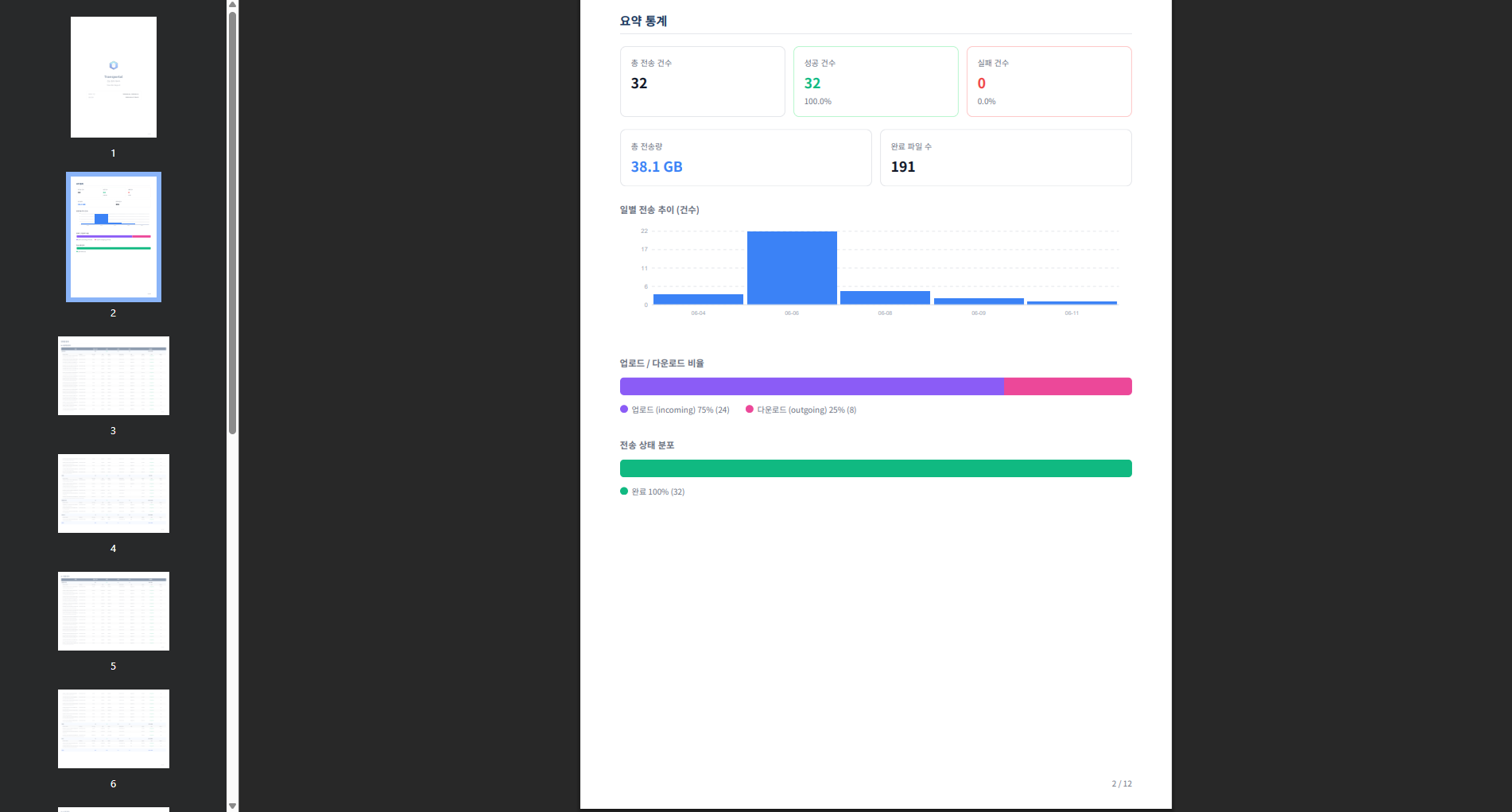The height and width of the screenshot is (812, 1512).
Task: Click the thumbnail sidebar scrollbar handle
Action: pyautogui.click(x=232, y=223)
